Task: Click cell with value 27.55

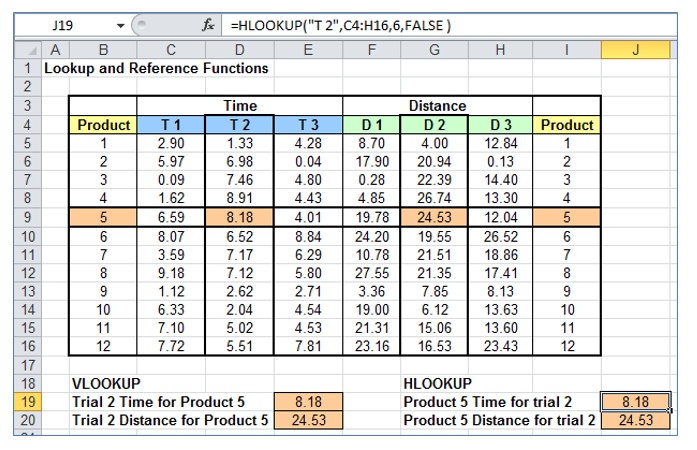Action: click(x=372, y=273)
